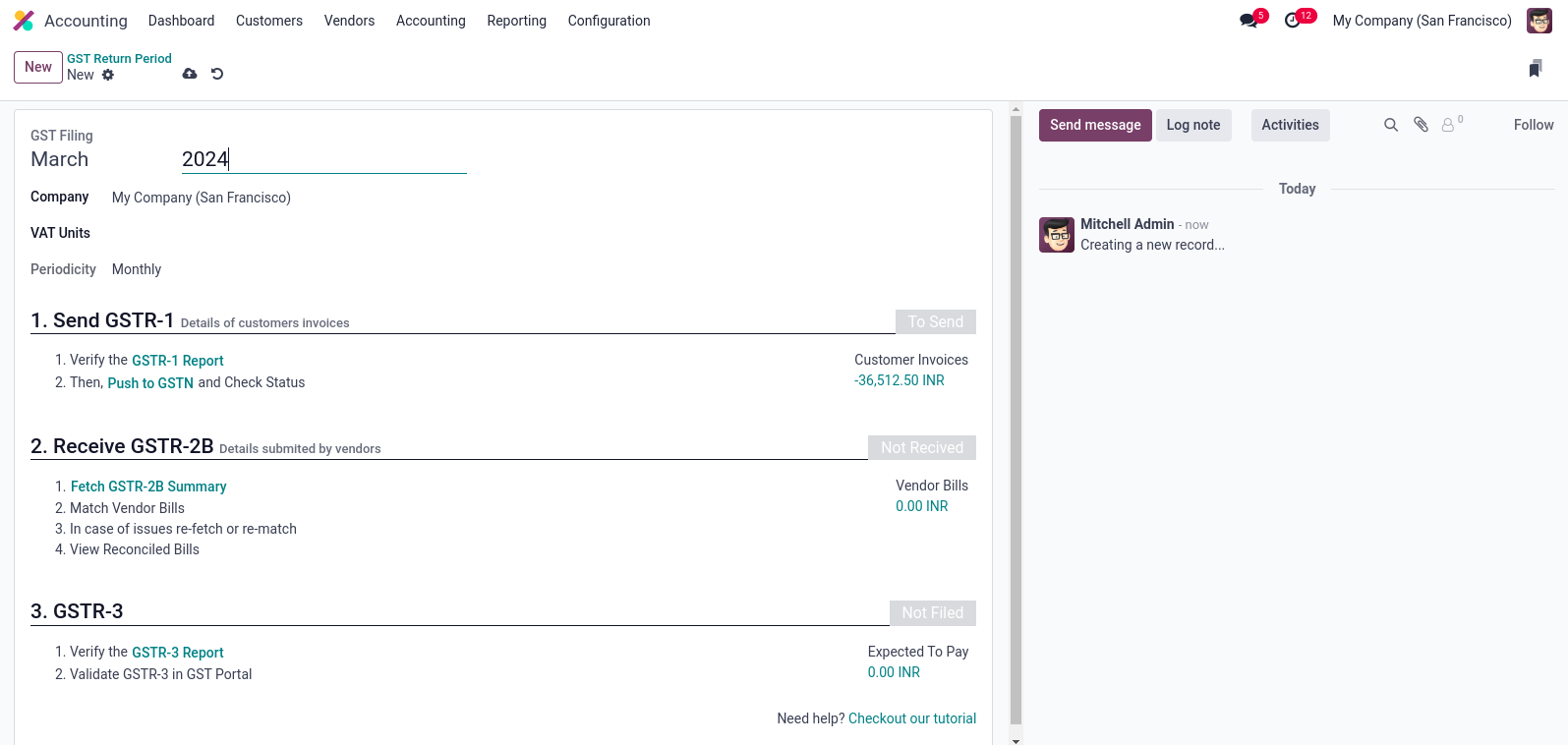Expand the Configuration menu
The height and width of the screenshot is (745, 1568).
(x=609, y=21)
